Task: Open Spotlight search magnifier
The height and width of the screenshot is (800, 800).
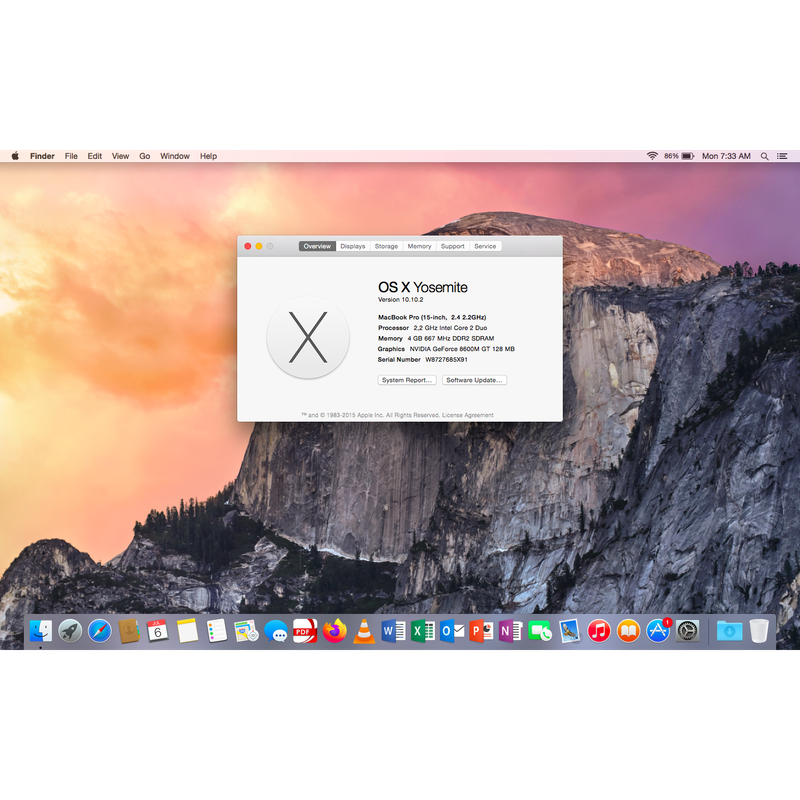Action: [764, 156]
